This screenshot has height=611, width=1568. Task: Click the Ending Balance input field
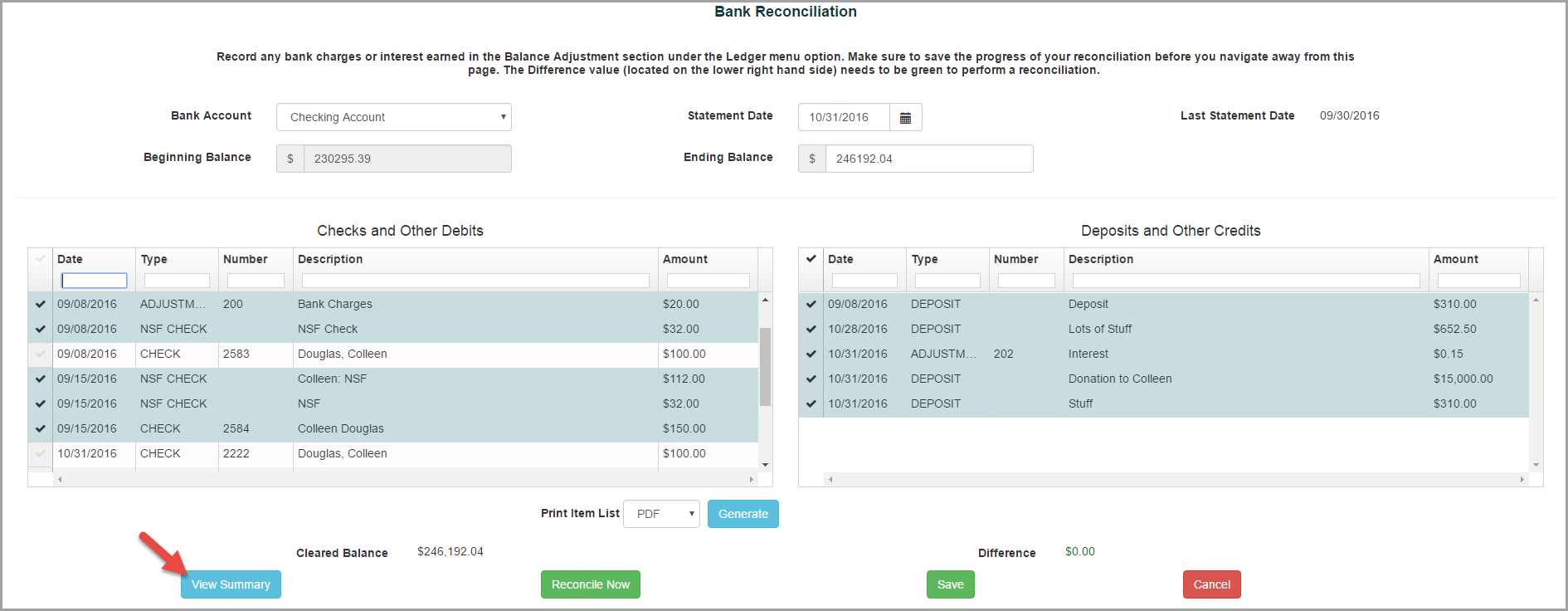pyautogui.click(x=928, y=159)
